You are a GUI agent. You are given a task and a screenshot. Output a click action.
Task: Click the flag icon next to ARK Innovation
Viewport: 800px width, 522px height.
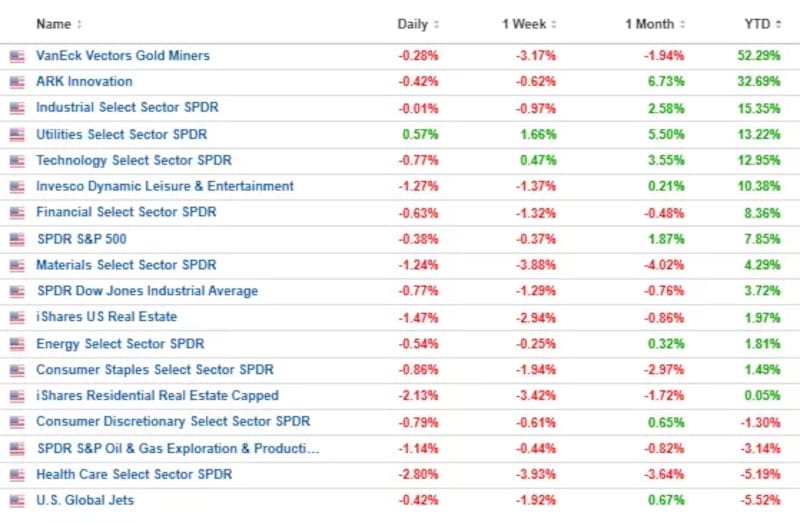pyautogui.click(x=17, y=82)
